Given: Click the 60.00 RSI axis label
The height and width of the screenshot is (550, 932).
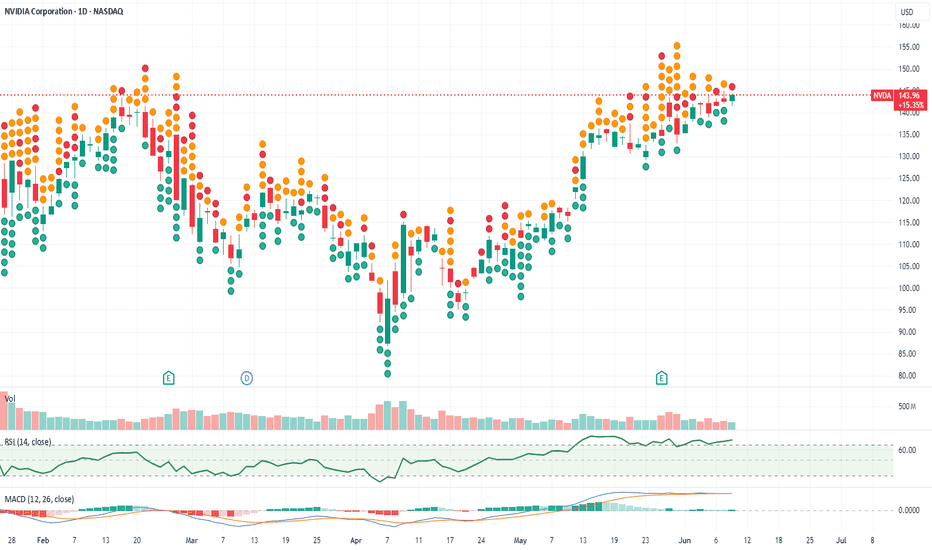Looking at the screenshot, I should (907, 450).
